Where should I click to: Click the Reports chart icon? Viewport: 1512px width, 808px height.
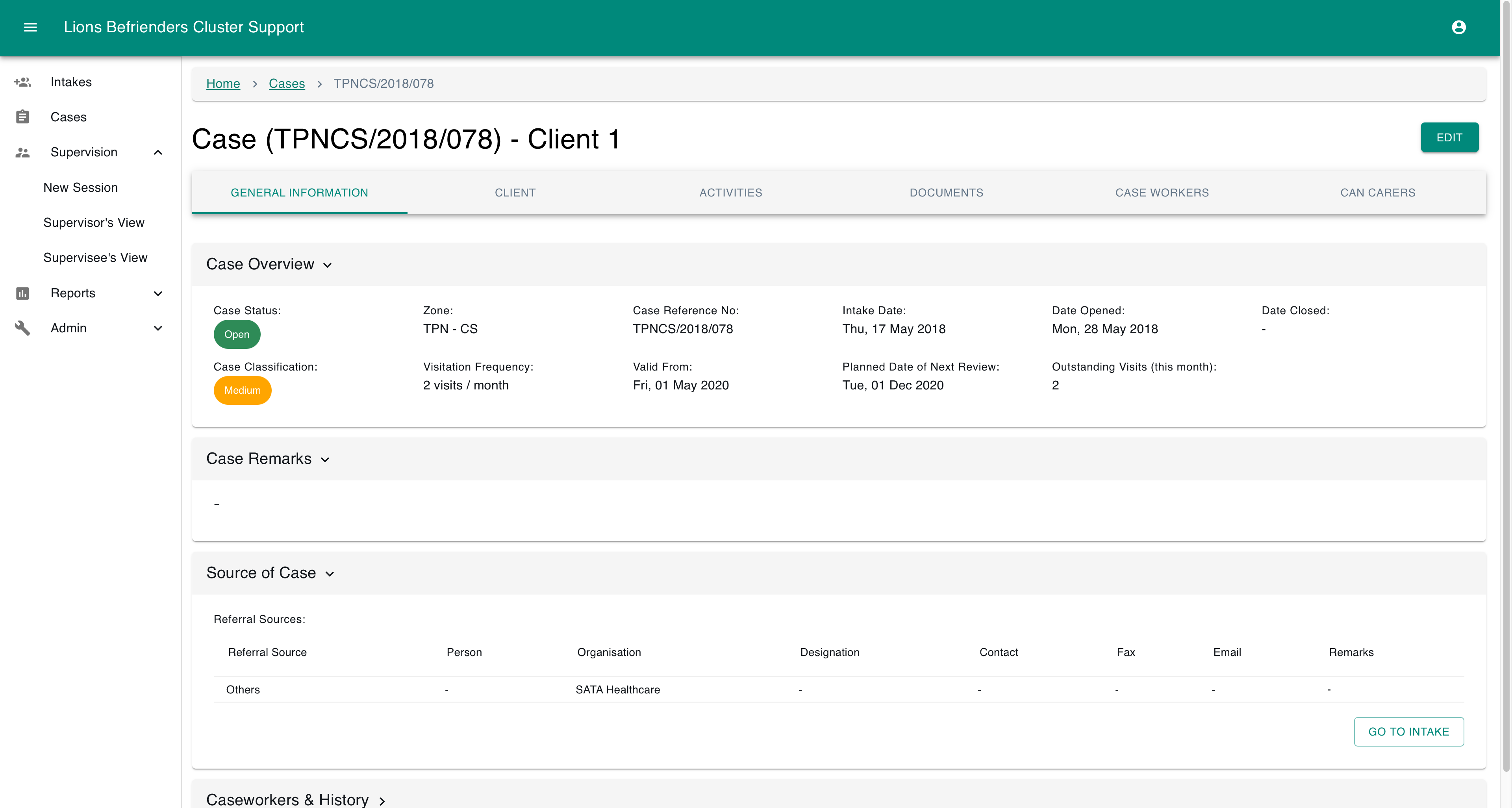pyautogui.click(x=22, y=293)
